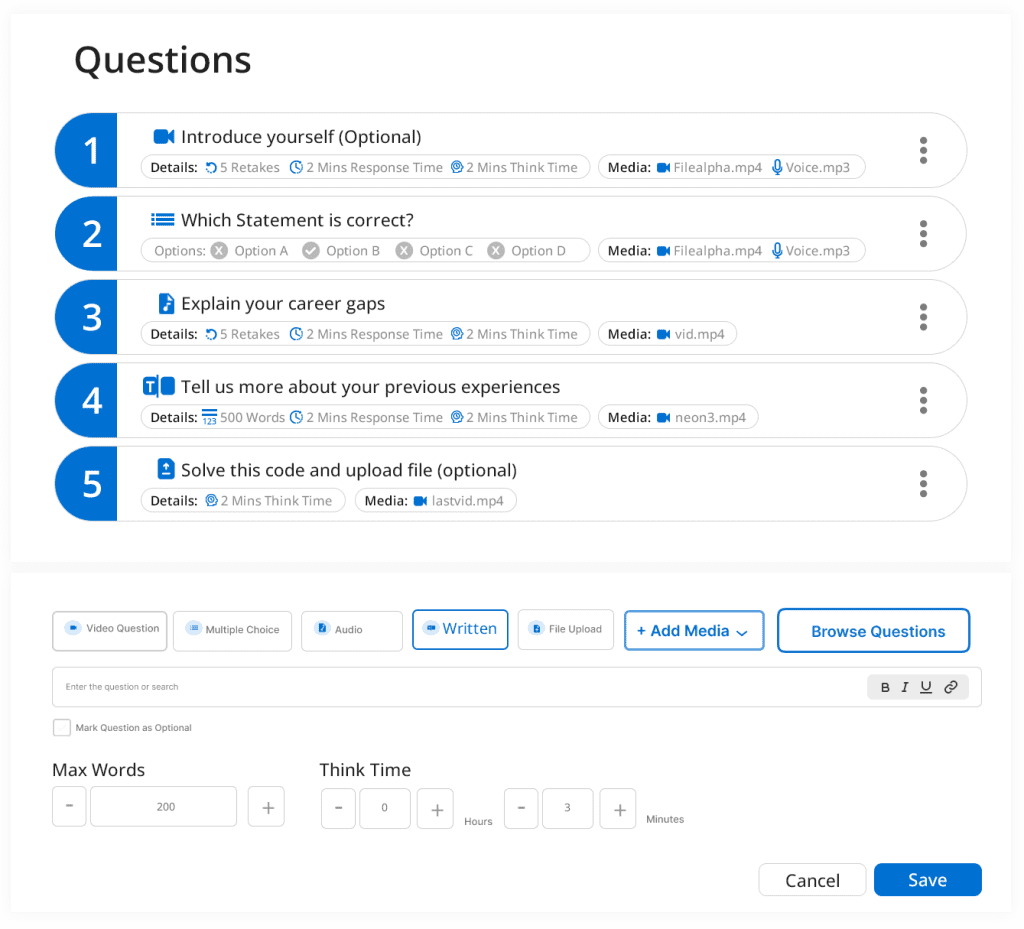Click the Bold formatting icon

click(885, 687)
